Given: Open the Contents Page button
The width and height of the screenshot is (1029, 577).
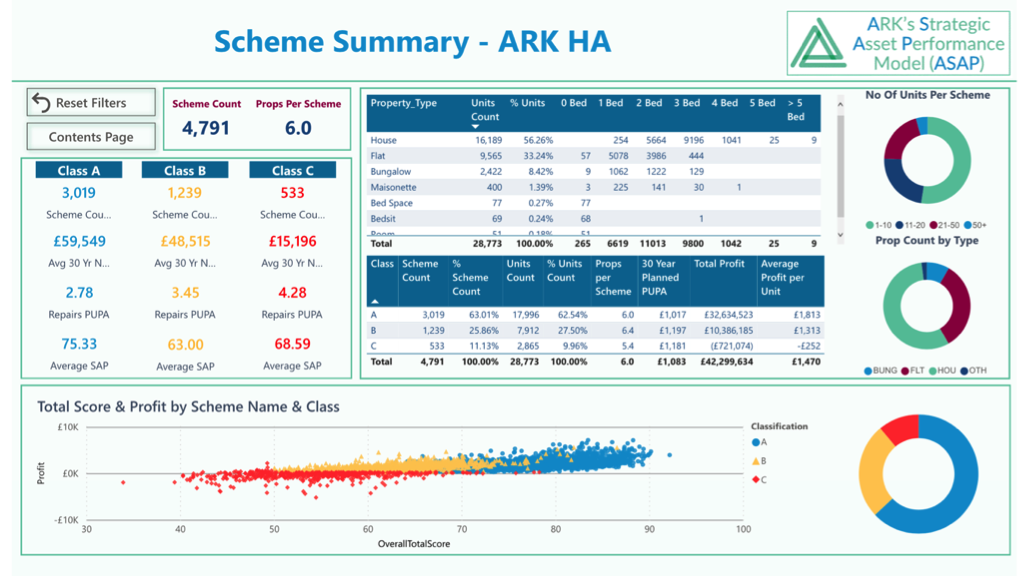Looking at the screenshot, I should pos(91,137).
